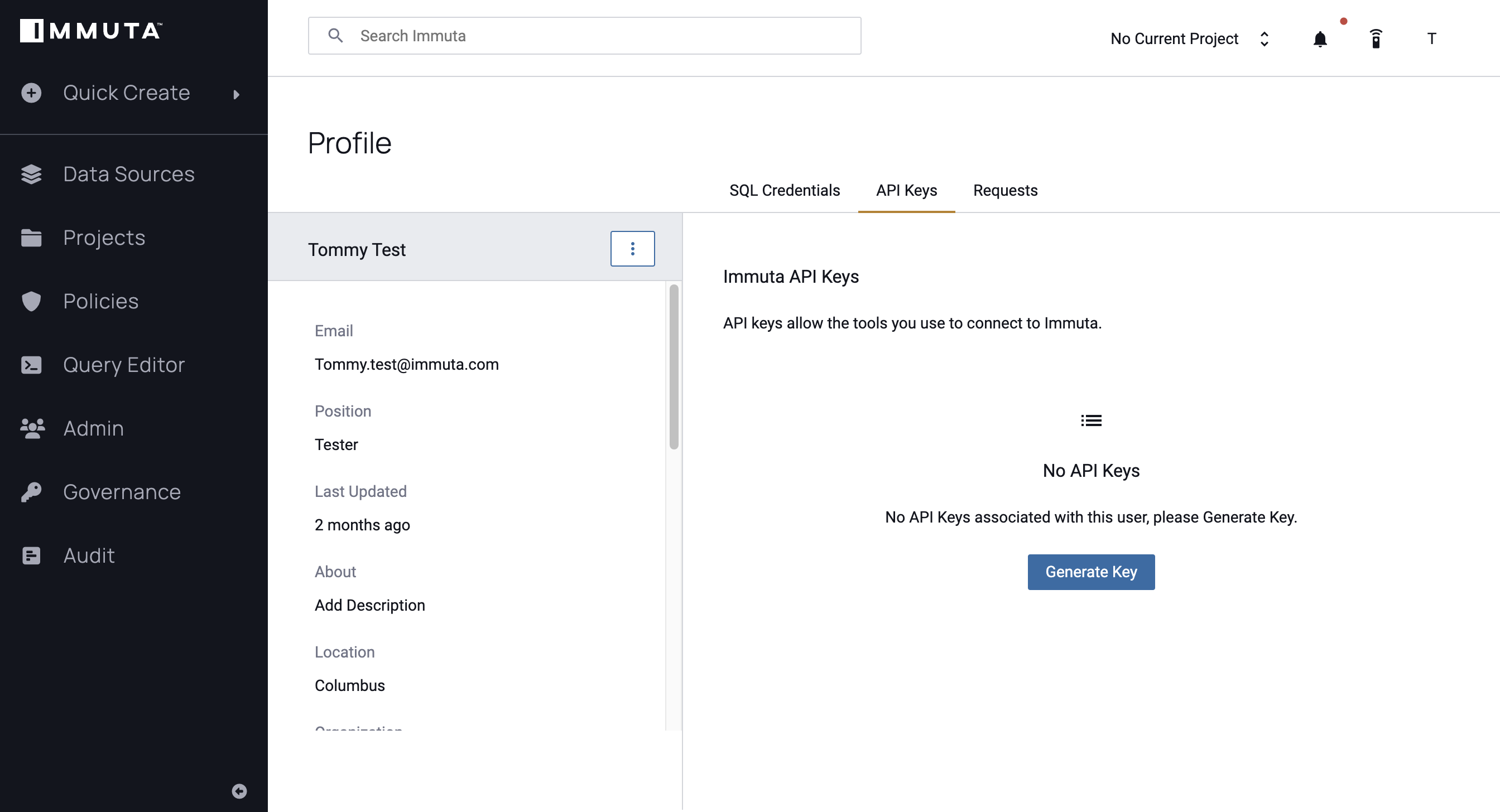Open notifications bell
Screen dimensions: 1500x812
(x=1320, y=39)
